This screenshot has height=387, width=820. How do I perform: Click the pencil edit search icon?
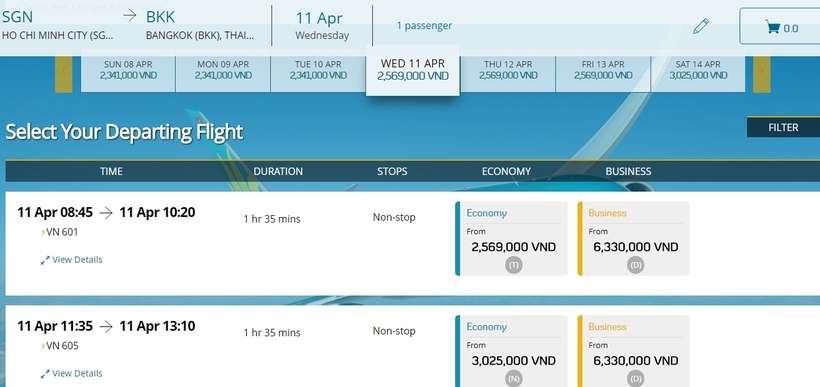(x=700, y=26)
